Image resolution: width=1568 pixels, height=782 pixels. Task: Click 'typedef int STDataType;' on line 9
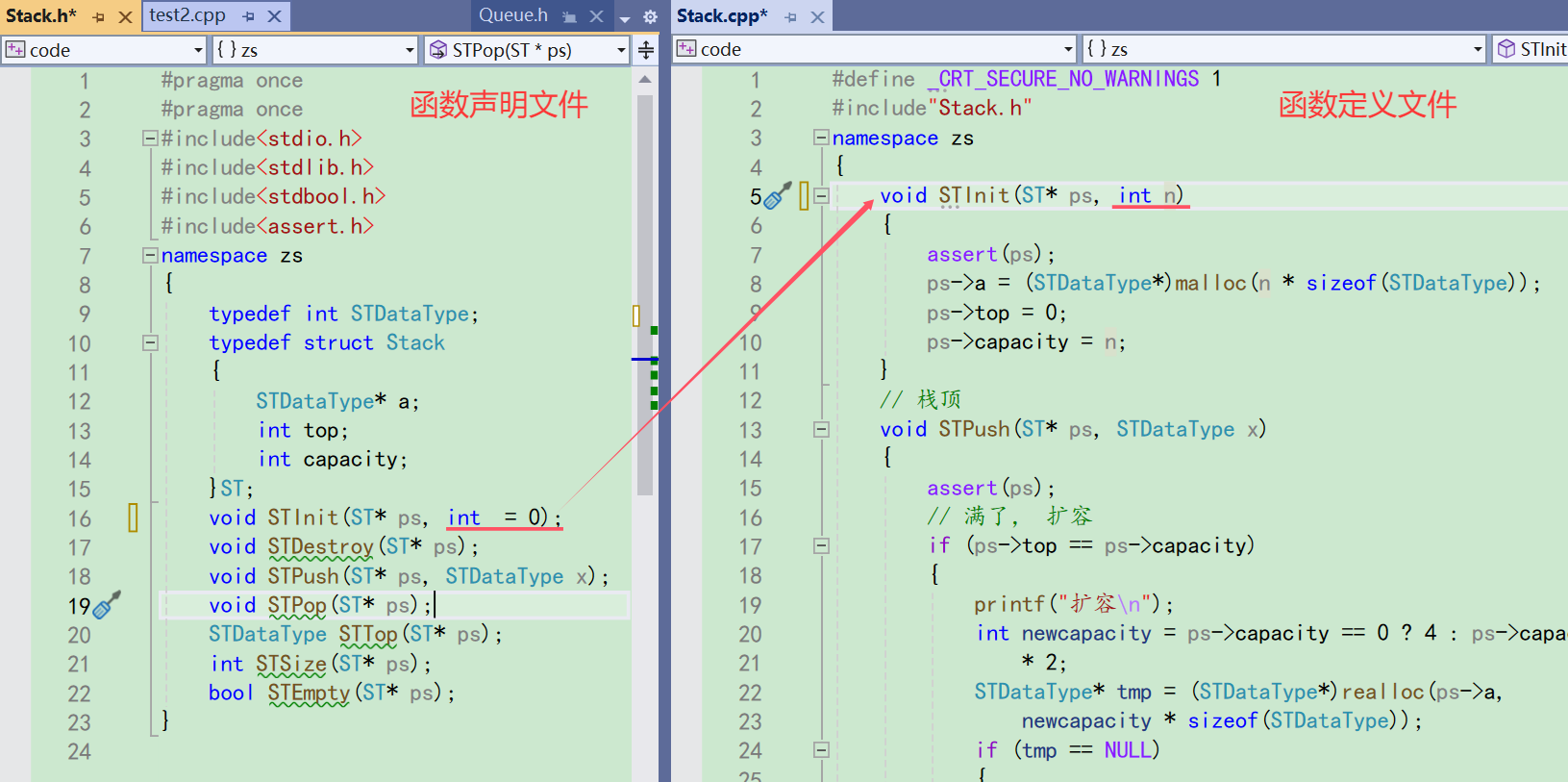click(343, 314)
